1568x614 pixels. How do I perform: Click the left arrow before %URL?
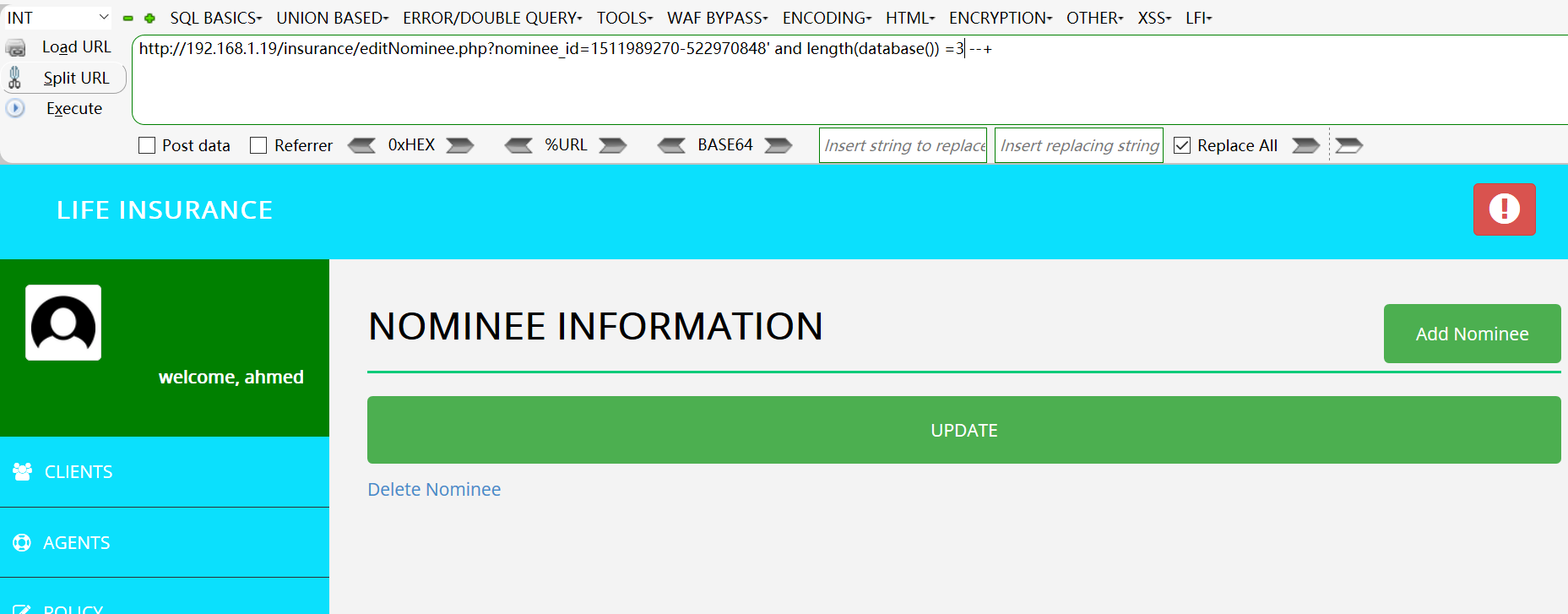pos(518,145)
